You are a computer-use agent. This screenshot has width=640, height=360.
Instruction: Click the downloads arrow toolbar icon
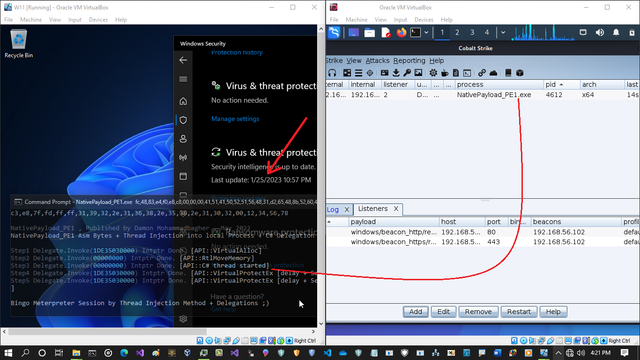[396, 73]
